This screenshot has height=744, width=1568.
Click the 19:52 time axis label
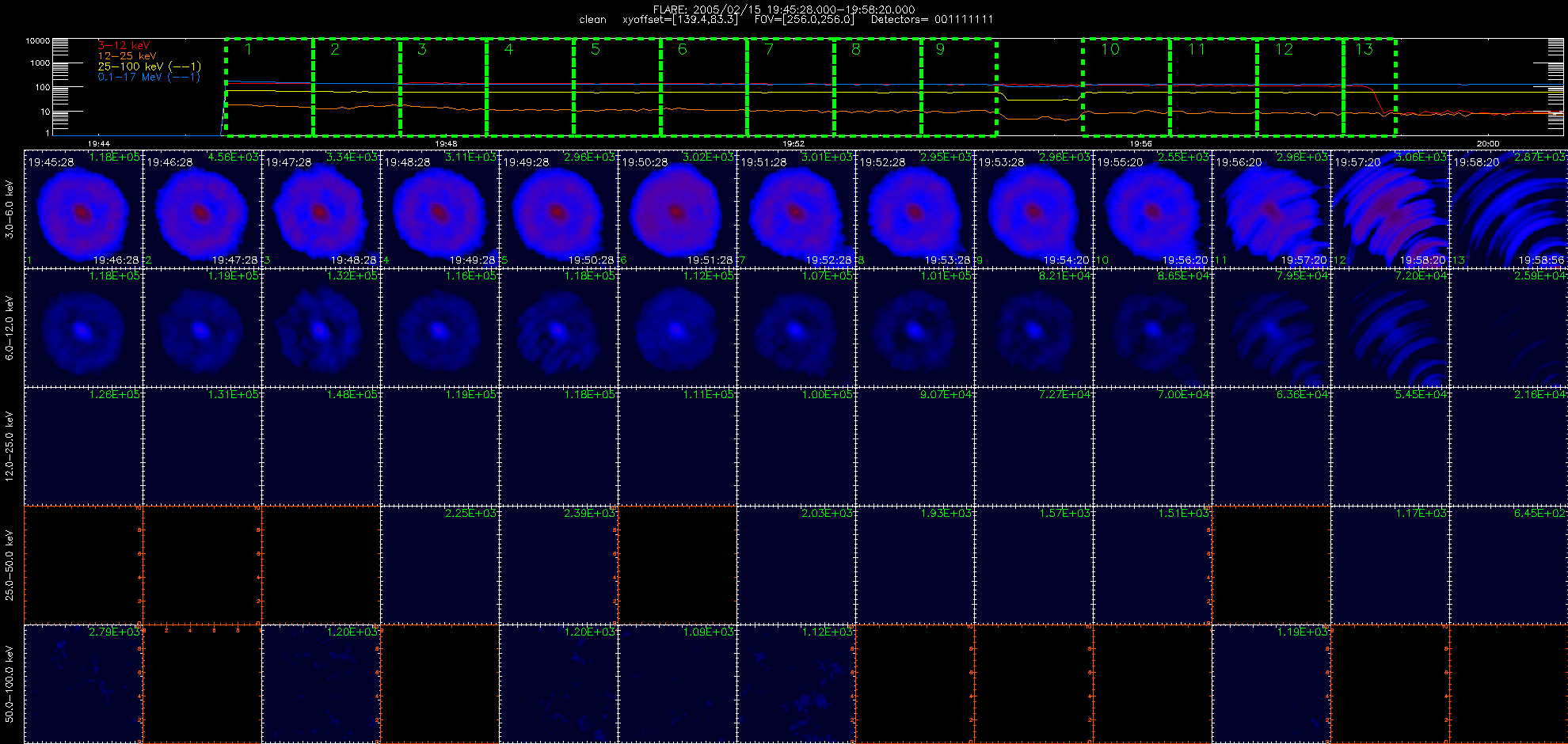(x=794, y=143)
